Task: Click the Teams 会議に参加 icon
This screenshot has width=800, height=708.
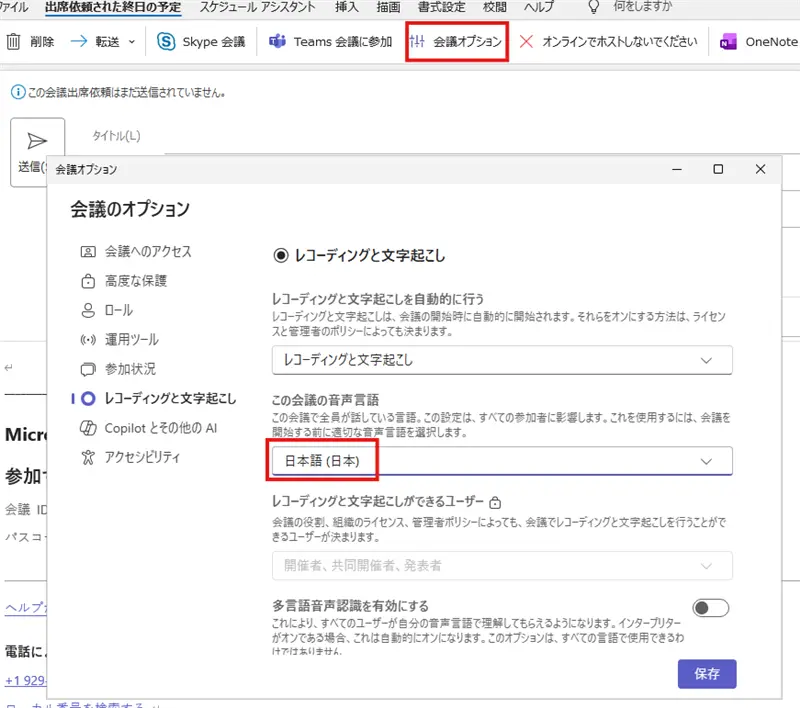Action: click(x=277, y=41)
